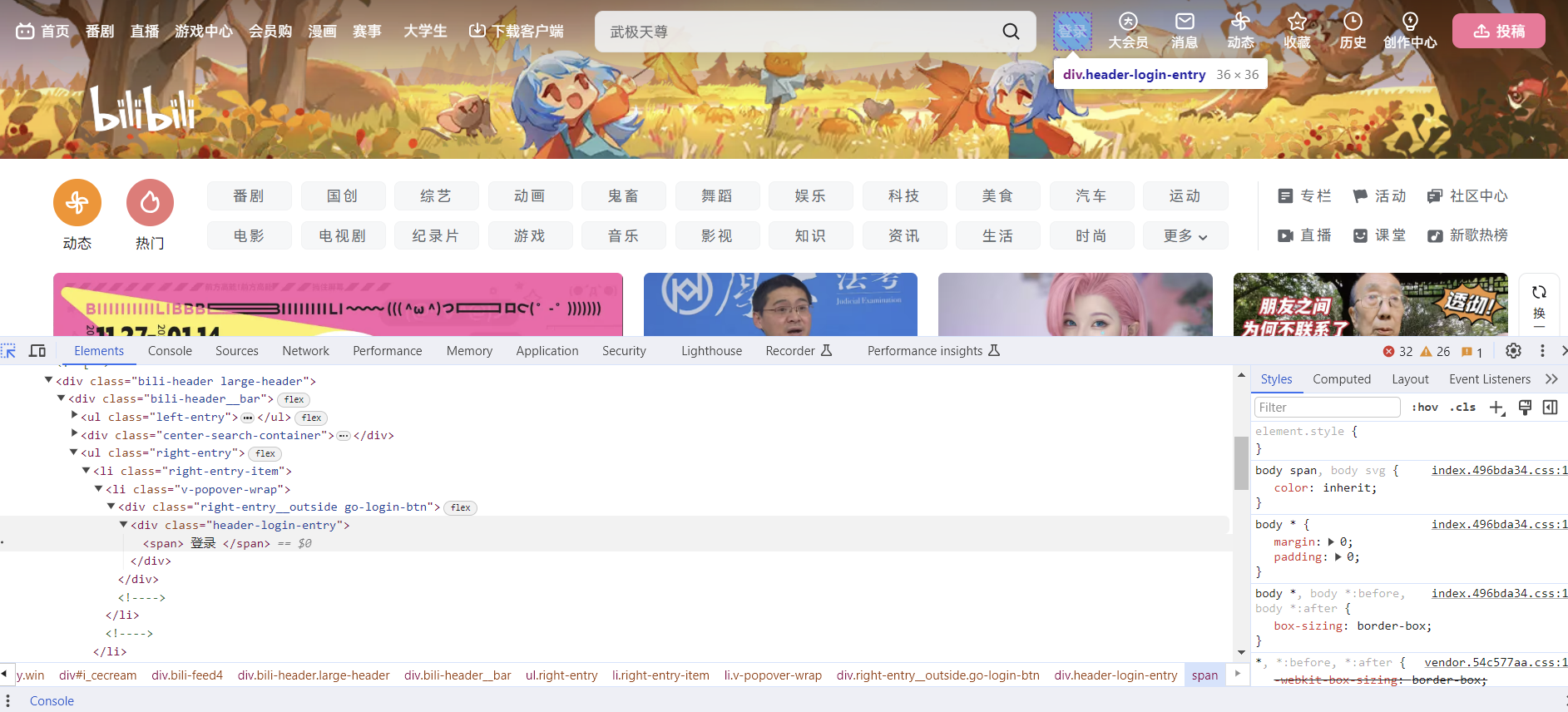Open the 大会员 membership icon
The width and height of the screenshot is (1568, 712).
[1128, 31]
